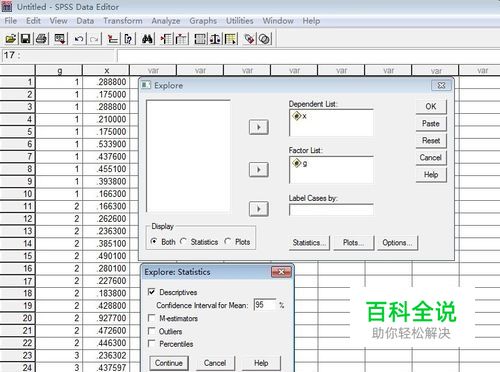Select row header 10
Screen dimensions: 500x372
[x=17, y=194]
